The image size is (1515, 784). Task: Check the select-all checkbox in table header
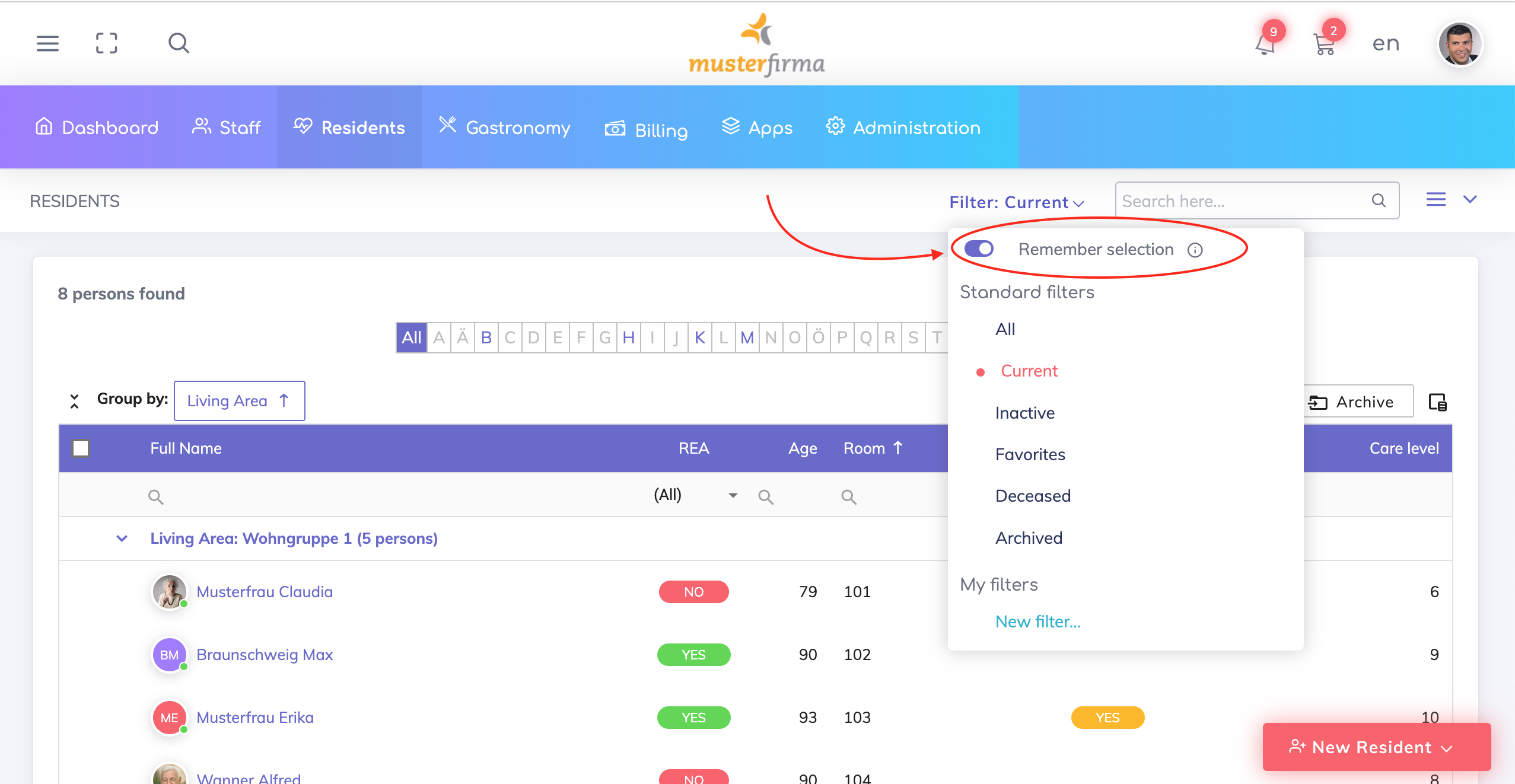pyautogui.click(x=81, y=448)
